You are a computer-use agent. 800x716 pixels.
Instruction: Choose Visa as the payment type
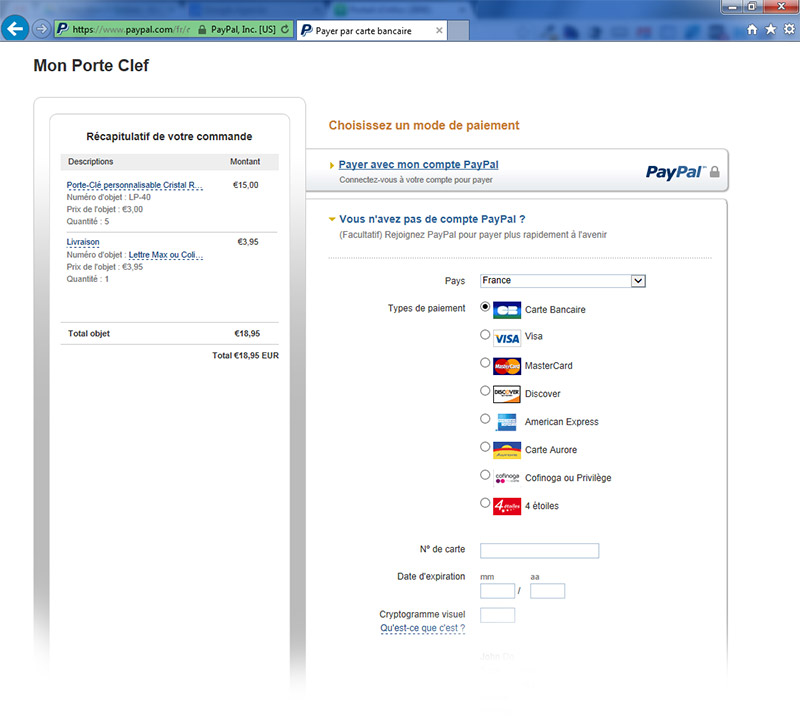[x=485, y=335]
